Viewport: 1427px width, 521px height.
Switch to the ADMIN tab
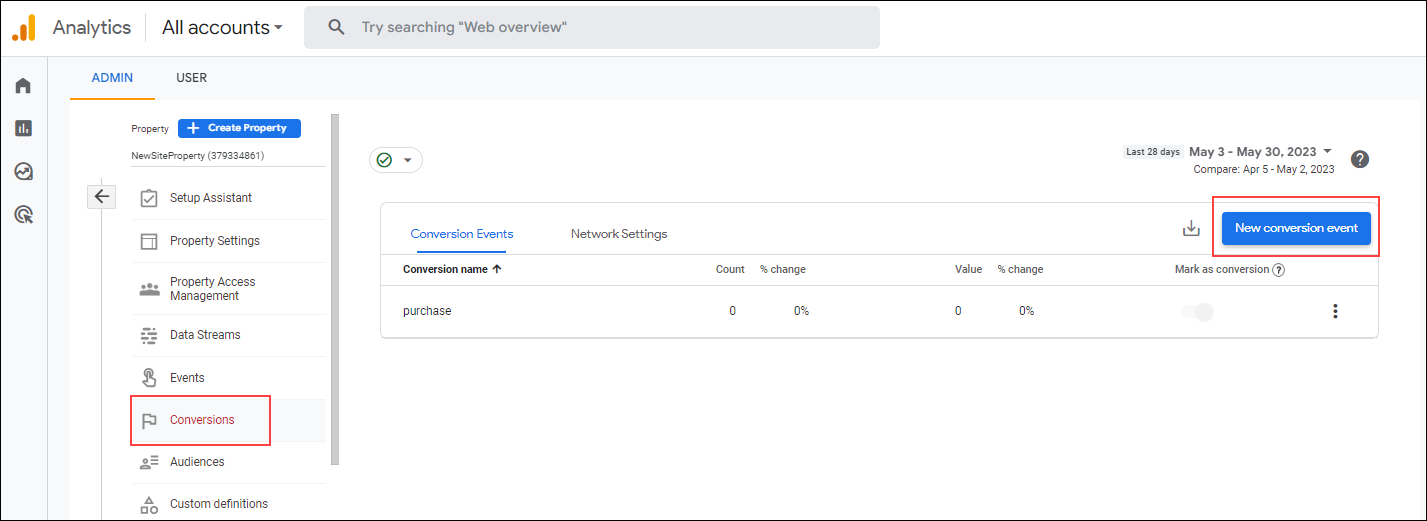112,78
